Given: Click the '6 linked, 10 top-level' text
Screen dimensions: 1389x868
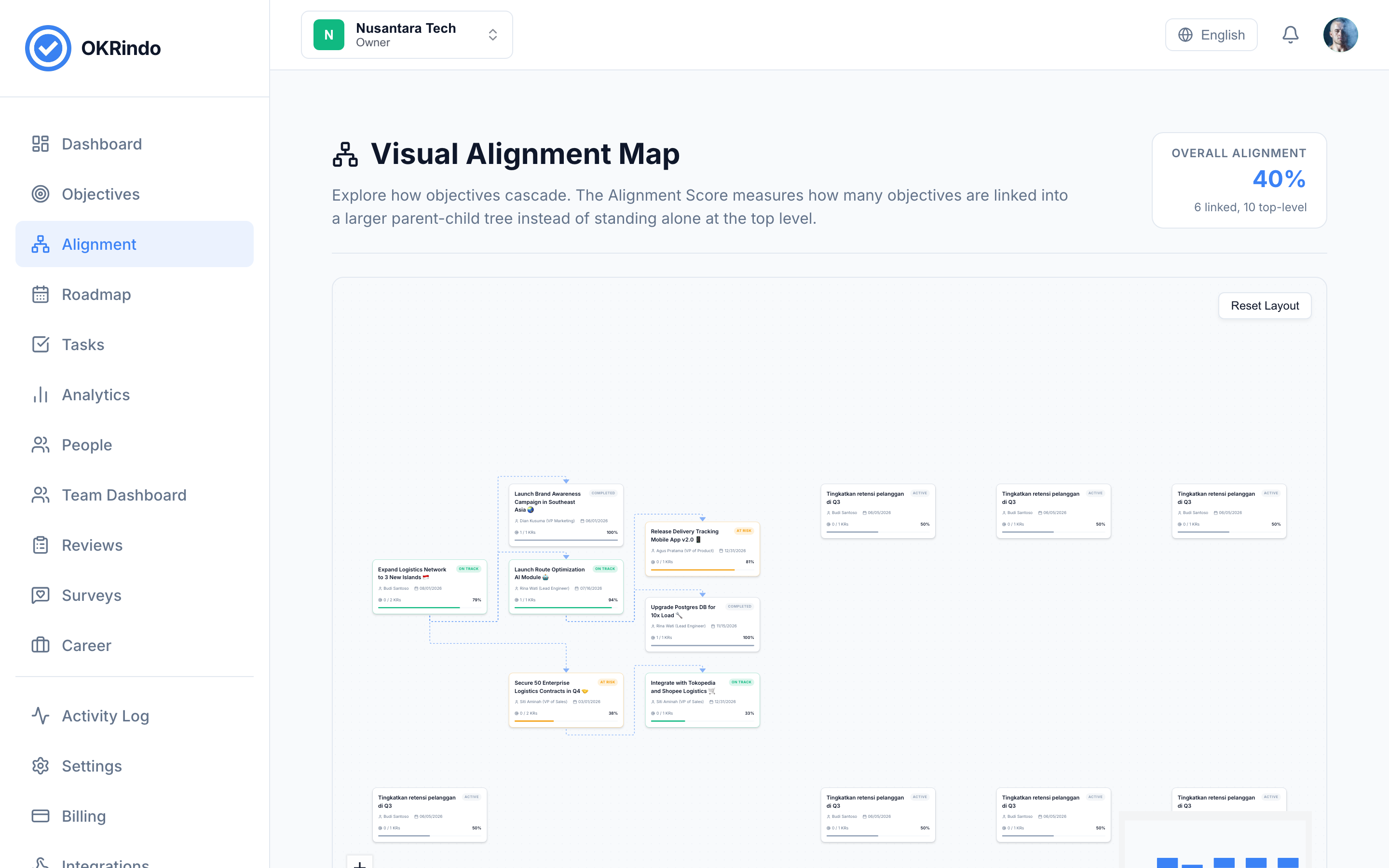Looking at the screenshot, I should click(x=1250, y=207).
